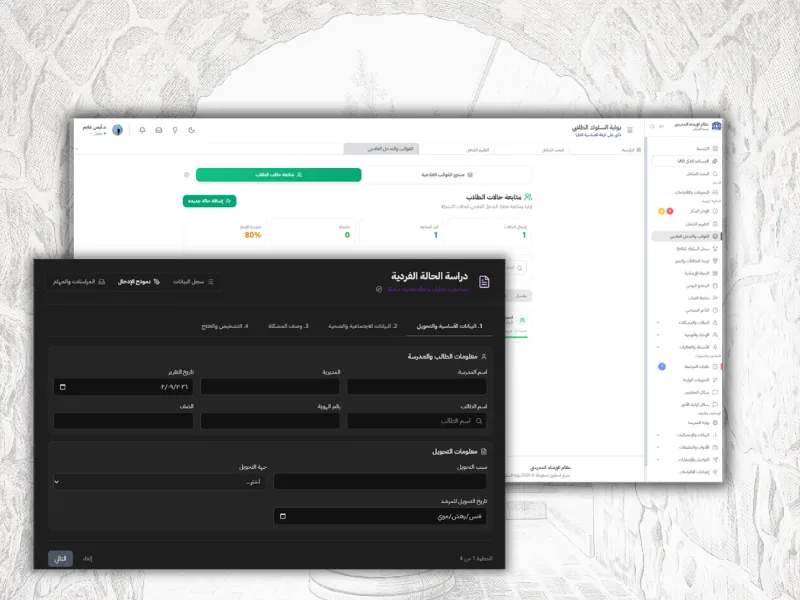Expand الحالات والمشكلات sidebar group
This screenshot has width=800, height=600.
click(x=686, y=322)
